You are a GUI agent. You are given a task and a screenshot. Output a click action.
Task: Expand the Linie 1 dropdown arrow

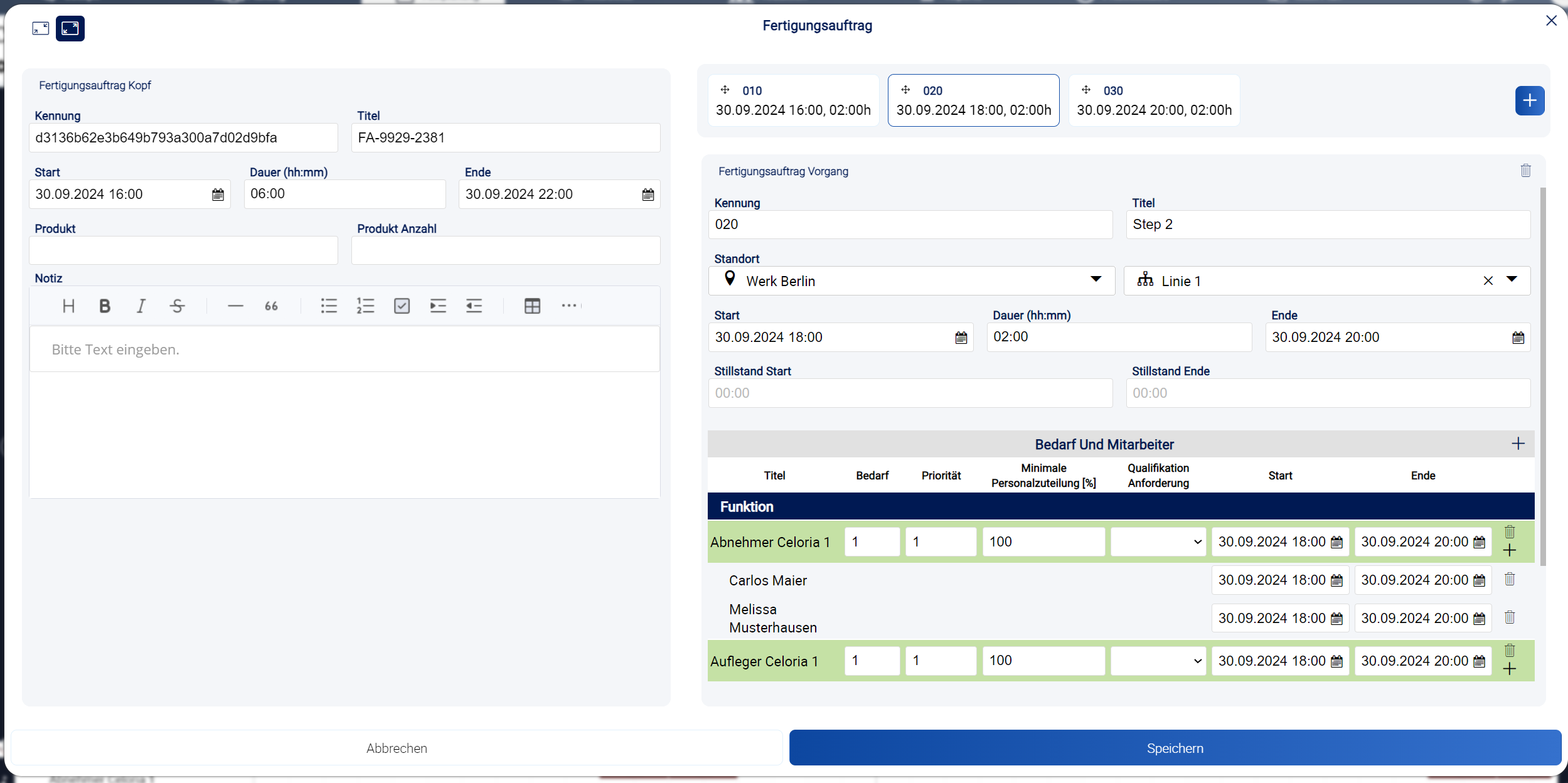(1512, 280)
